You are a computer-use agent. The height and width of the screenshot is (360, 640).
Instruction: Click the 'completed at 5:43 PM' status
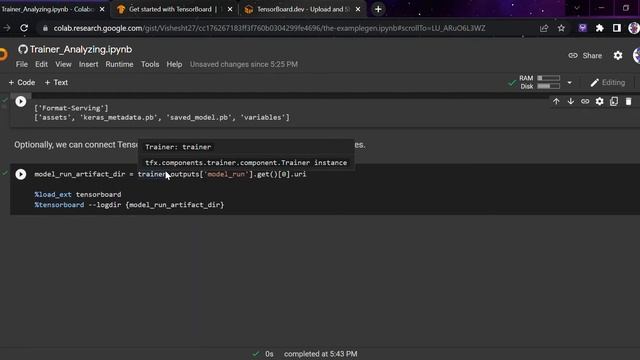pos(320,354)
